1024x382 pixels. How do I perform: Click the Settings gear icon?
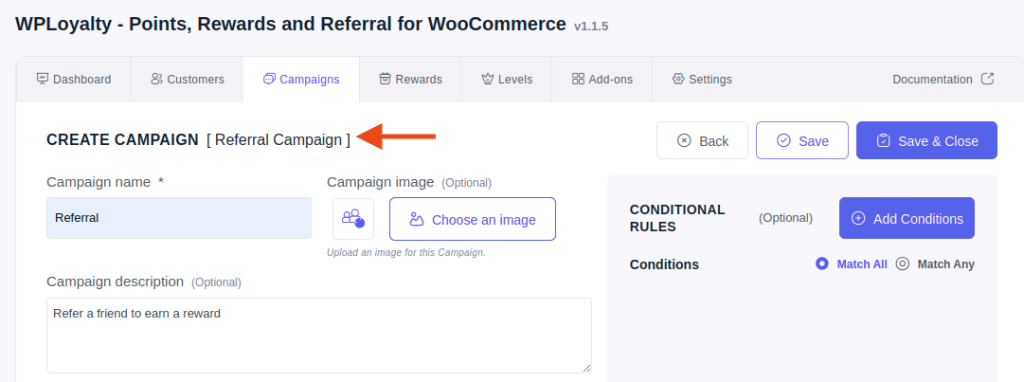678,79
